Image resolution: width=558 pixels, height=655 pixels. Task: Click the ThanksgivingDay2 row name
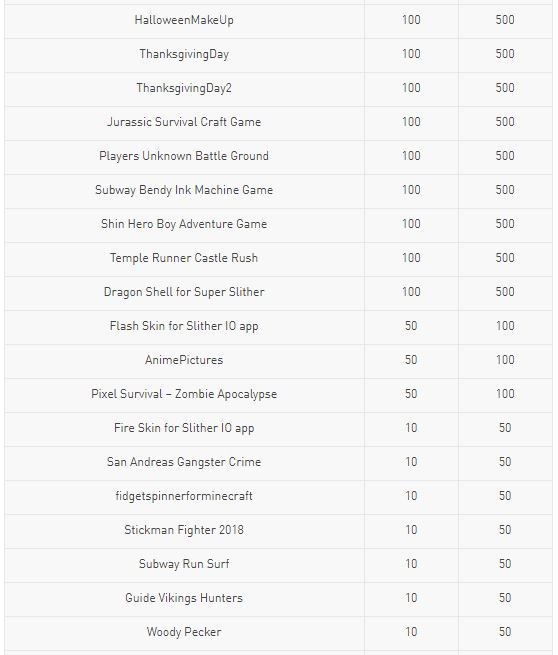pos(184,88)
